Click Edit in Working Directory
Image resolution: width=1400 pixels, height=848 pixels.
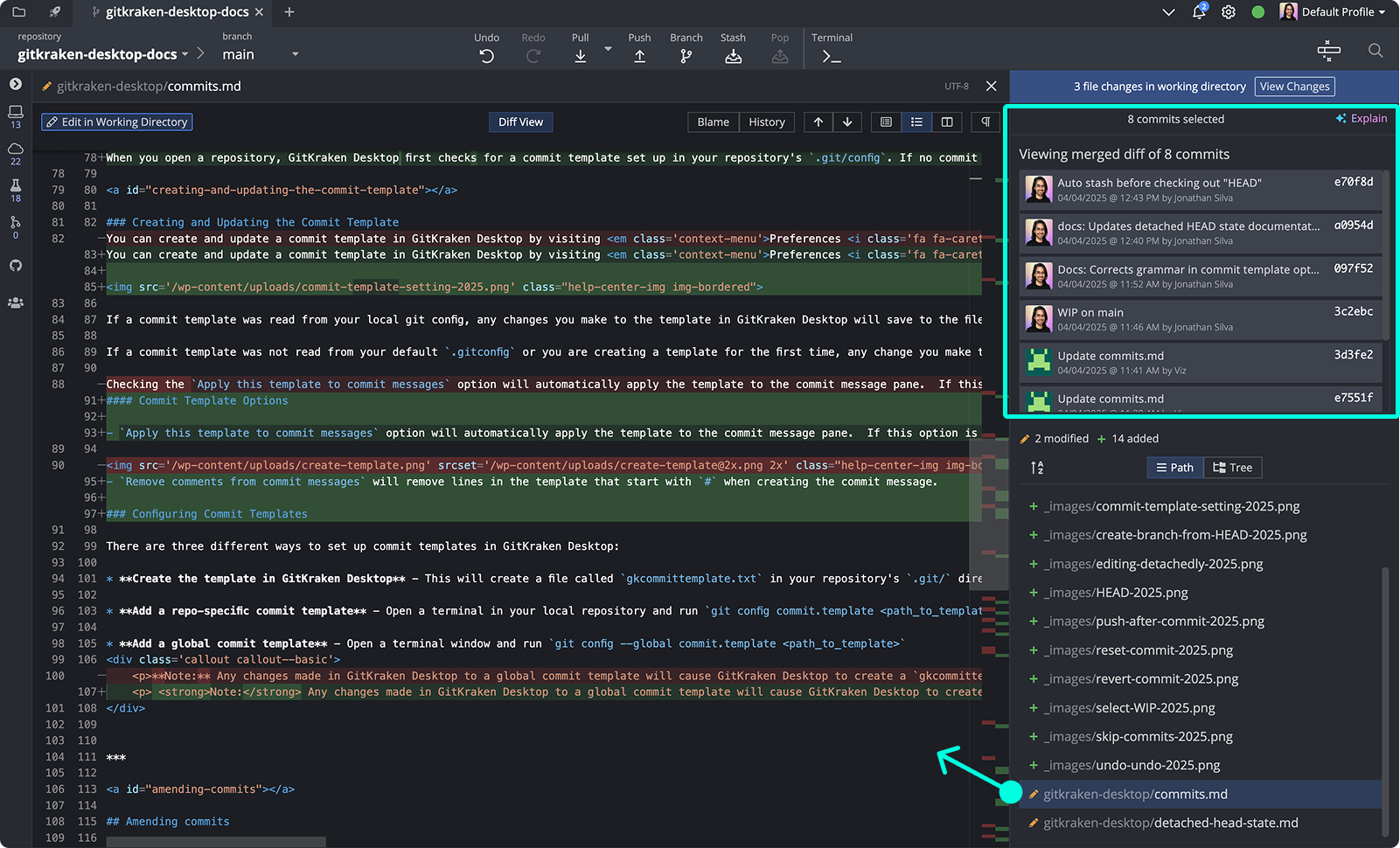point(117,122)
